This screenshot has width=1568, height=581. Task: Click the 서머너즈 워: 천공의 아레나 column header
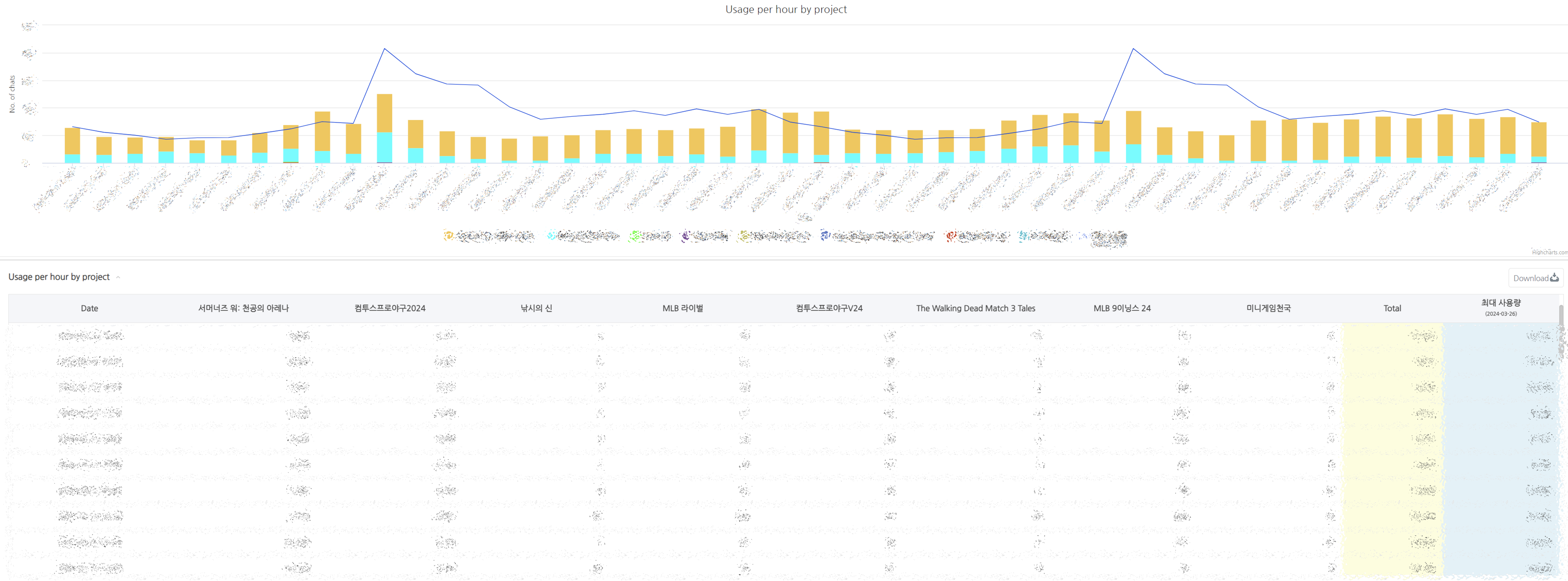243,309
